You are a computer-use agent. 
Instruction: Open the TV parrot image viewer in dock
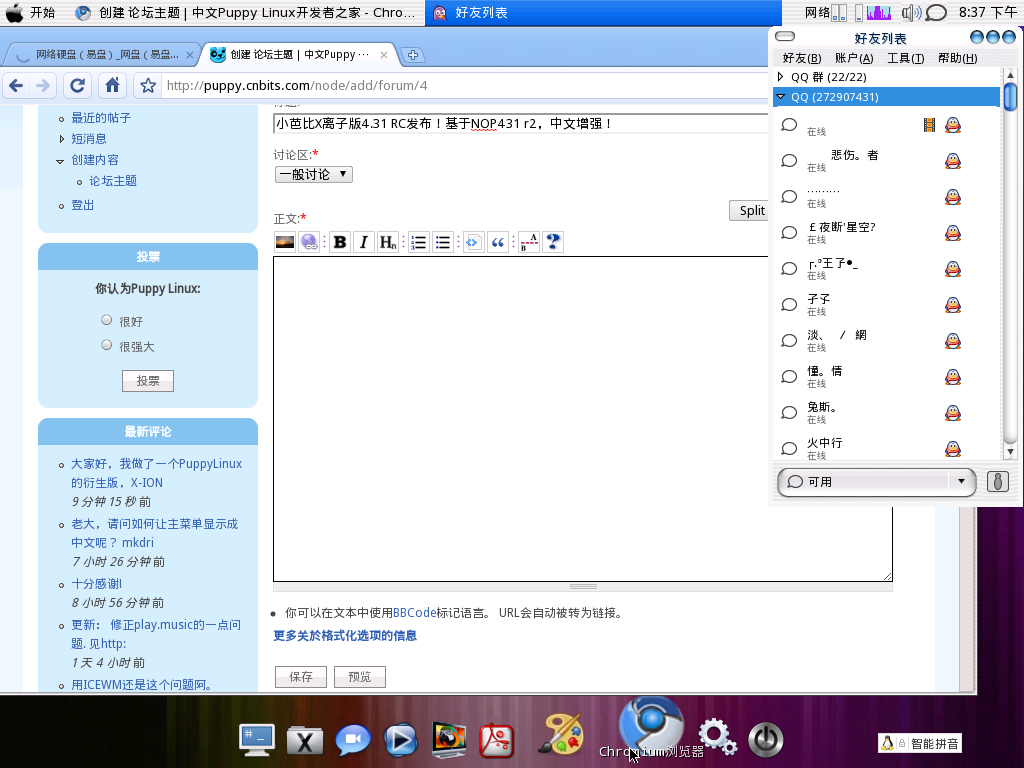(x=449, y=741)
